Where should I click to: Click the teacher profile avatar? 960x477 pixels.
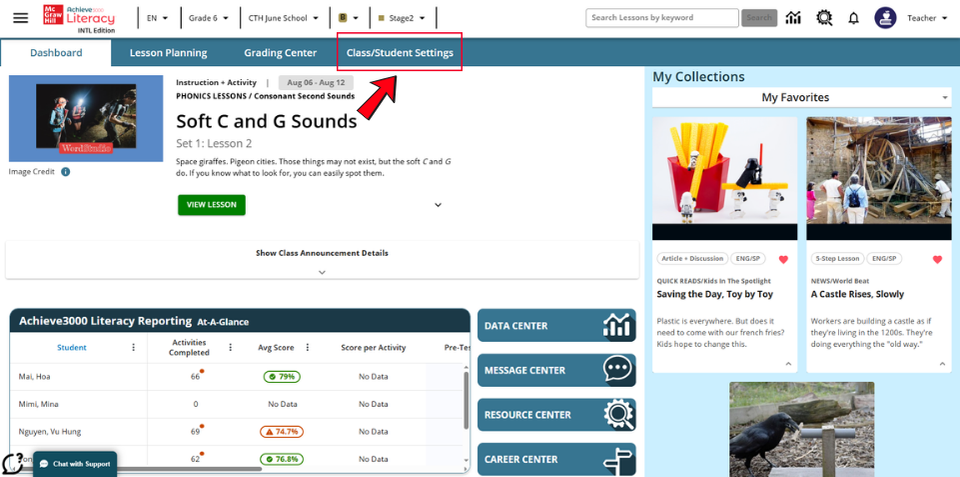pos(885,18)
